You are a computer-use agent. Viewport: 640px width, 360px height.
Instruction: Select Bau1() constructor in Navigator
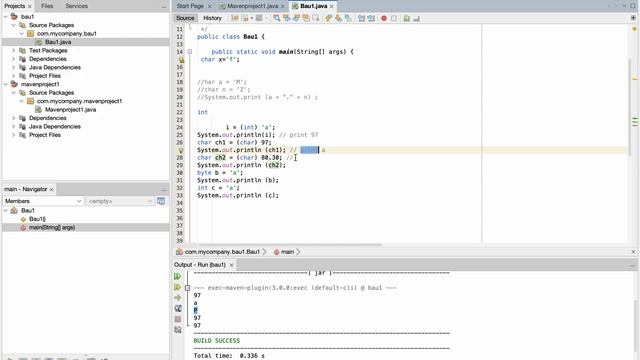pyautogui.click(x=37, y=219)
